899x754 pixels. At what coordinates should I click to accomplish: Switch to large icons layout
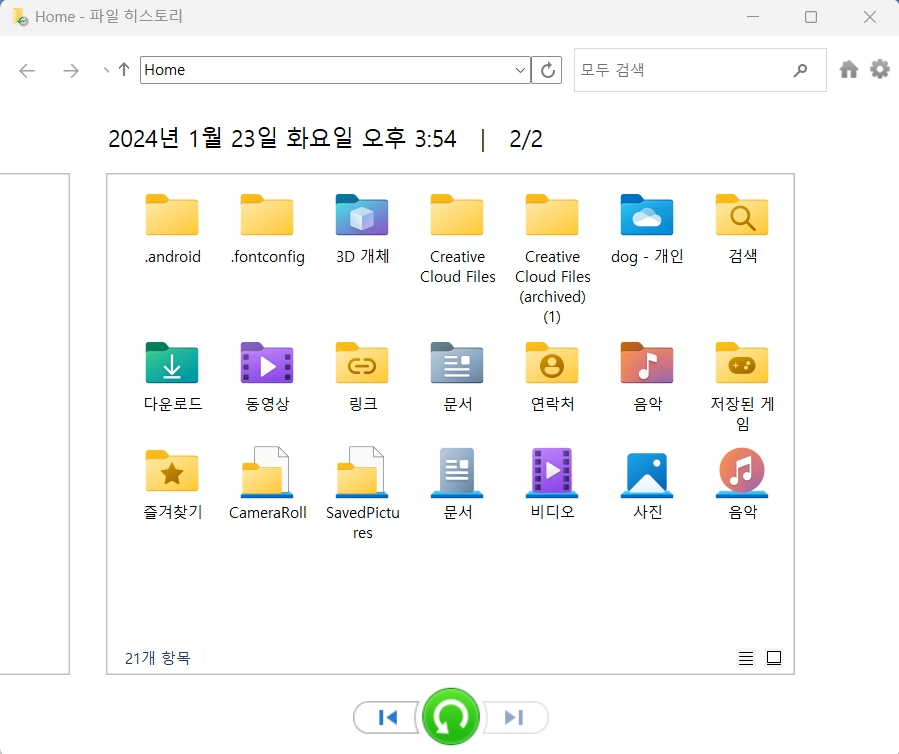(x=773, y=658)
